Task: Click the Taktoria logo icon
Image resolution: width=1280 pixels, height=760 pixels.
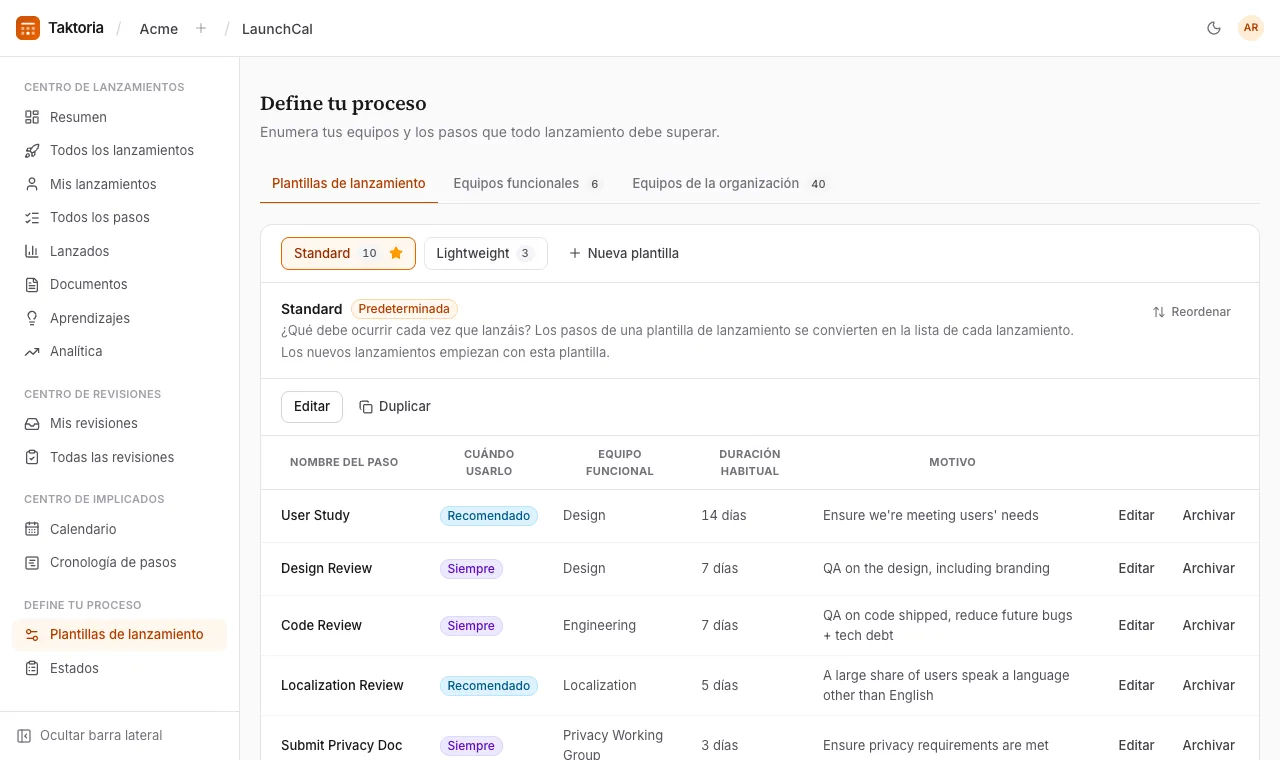Action: coord(28,28)
